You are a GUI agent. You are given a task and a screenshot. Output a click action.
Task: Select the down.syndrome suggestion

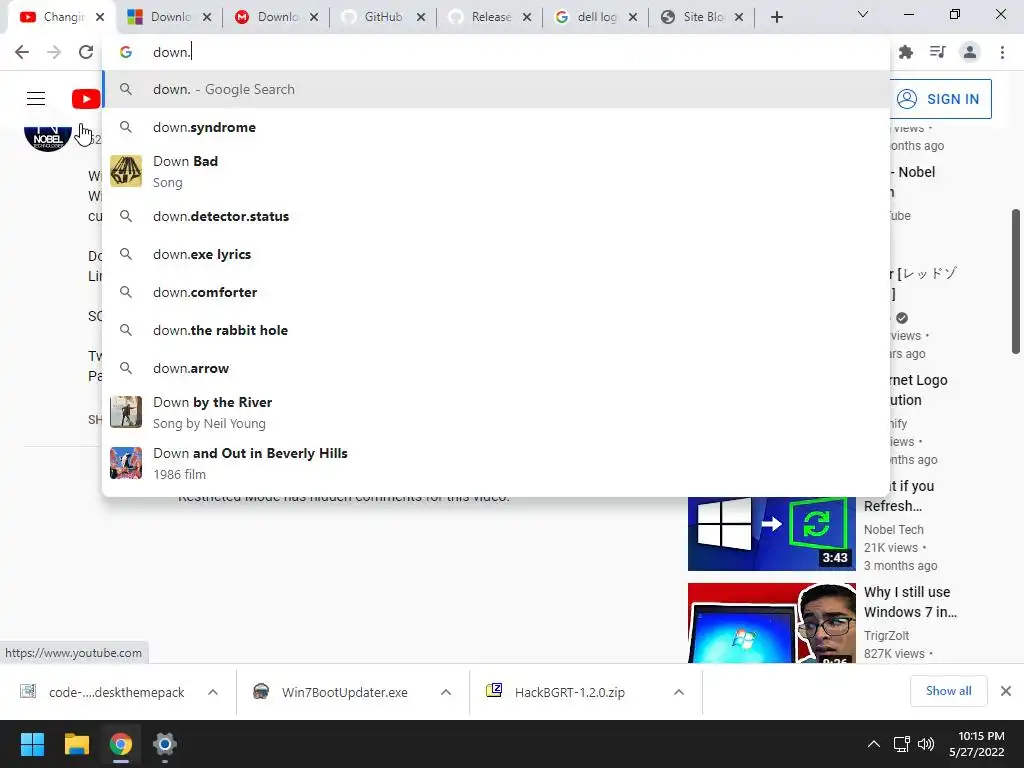[x=496, y=127]
